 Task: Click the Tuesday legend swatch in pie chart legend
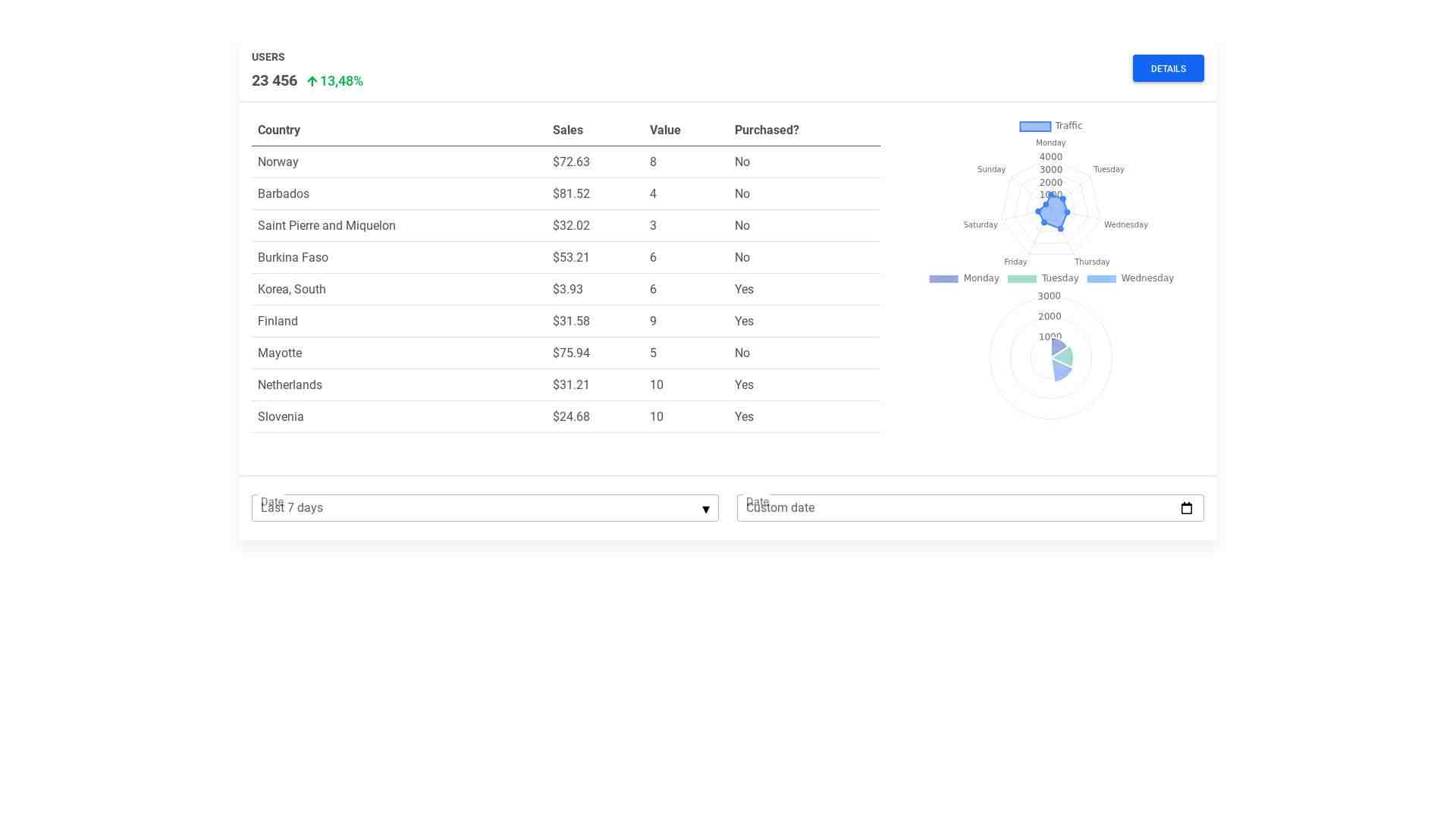(x=1022, y=278)
